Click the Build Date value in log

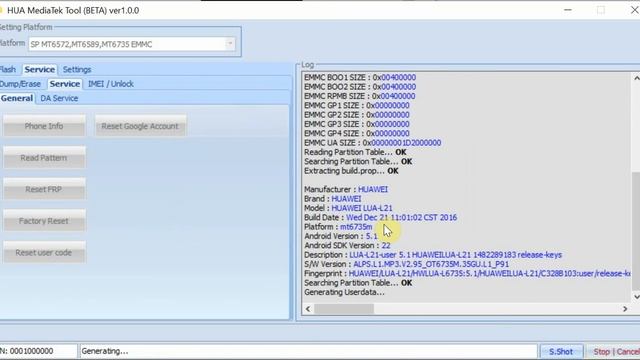401,218
